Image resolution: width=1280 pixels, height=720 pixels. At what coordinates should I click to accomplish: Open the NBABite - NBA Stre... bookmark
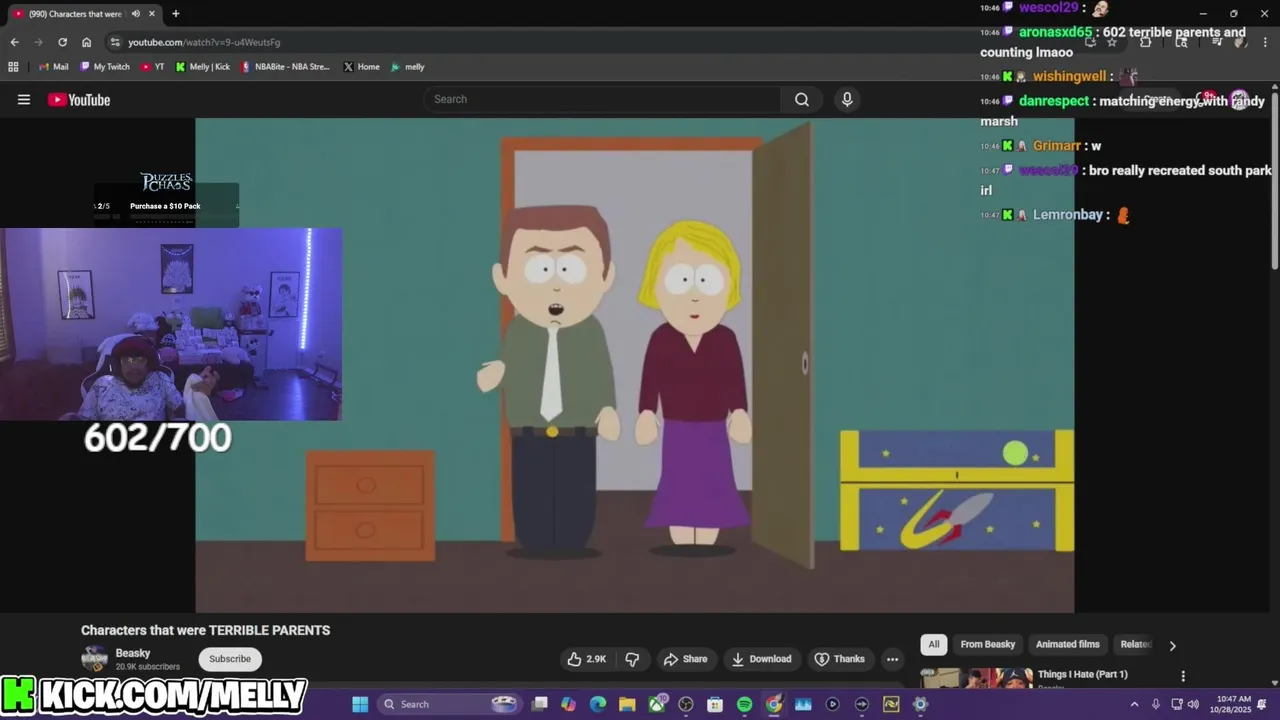285,67
